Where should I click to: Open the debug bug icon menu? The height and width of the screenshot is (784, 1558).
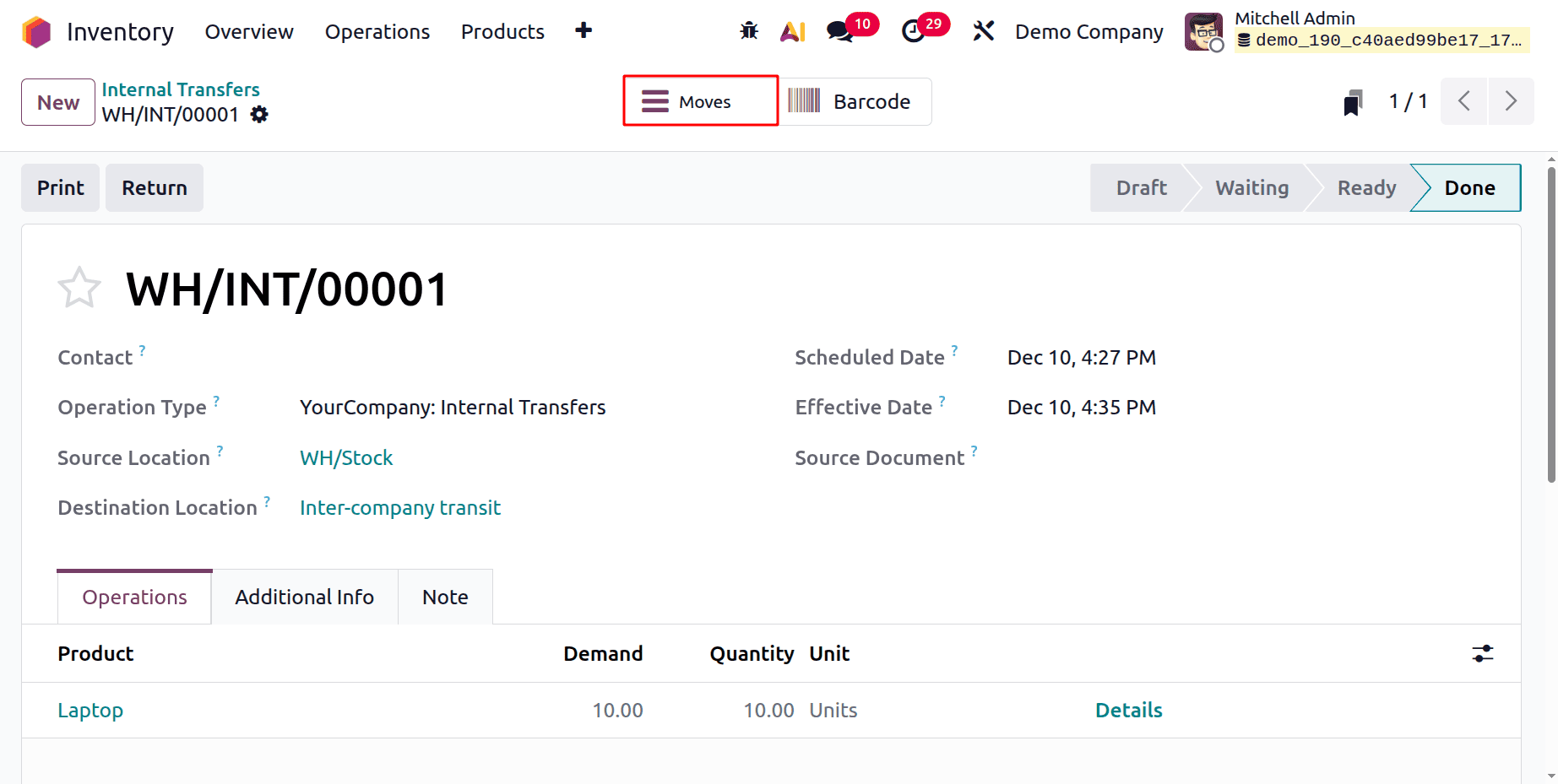coord(748,30)
